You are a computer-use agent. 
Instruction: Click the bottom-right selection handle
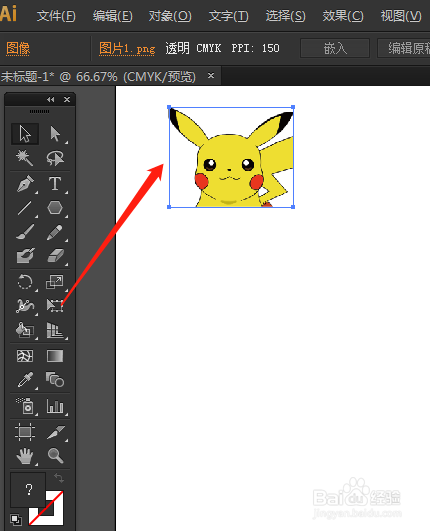[293, 207]
